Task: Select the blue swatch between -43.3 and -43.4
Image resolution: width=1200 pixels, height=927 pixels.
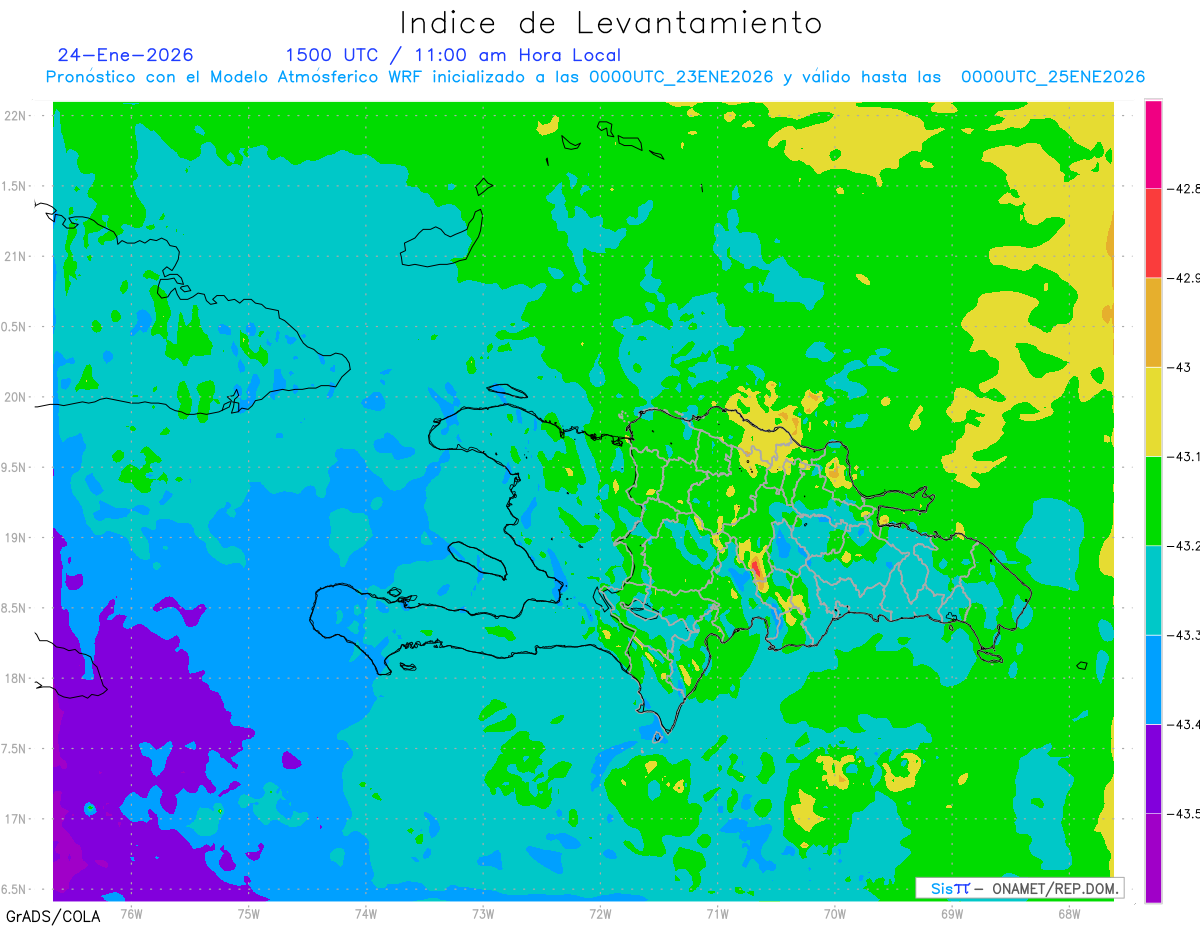Action: 1153,679
